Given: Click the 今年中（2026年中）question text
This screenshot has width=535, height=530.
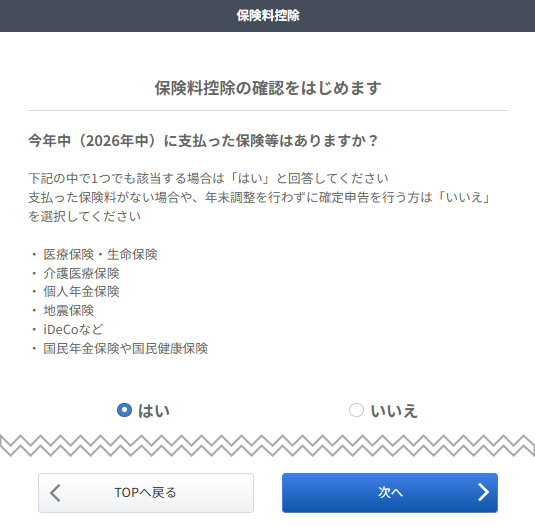Looking at the screenshot, I should 203,140.
